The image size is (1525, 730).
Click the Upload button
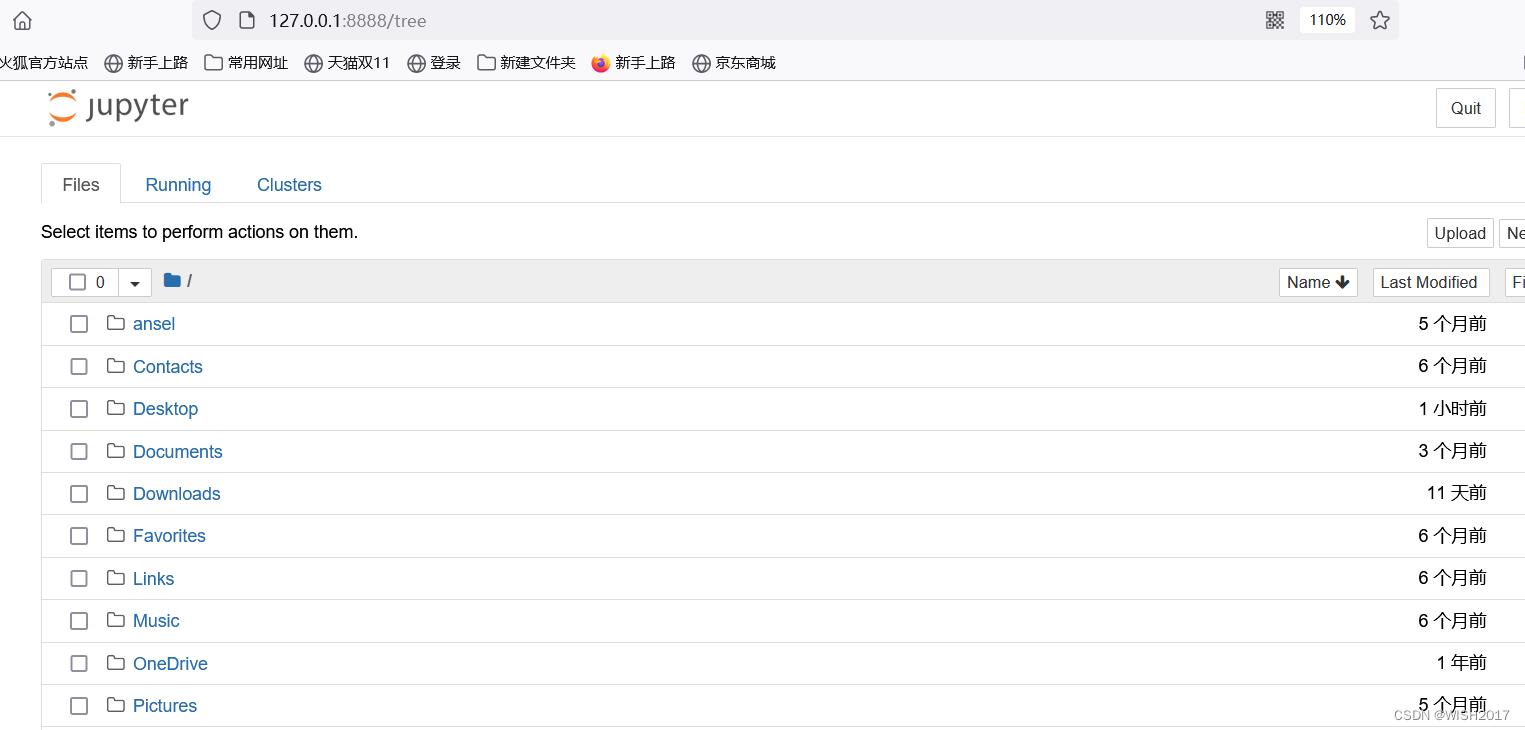pyautogui.click(x=1460, y=233)
